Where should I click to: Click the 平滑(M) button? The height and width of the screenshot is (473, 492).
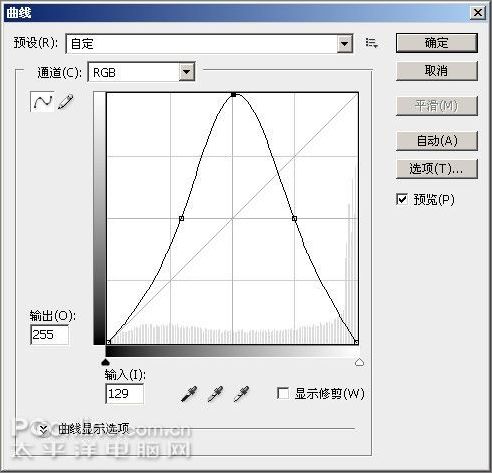click(437, 106)
